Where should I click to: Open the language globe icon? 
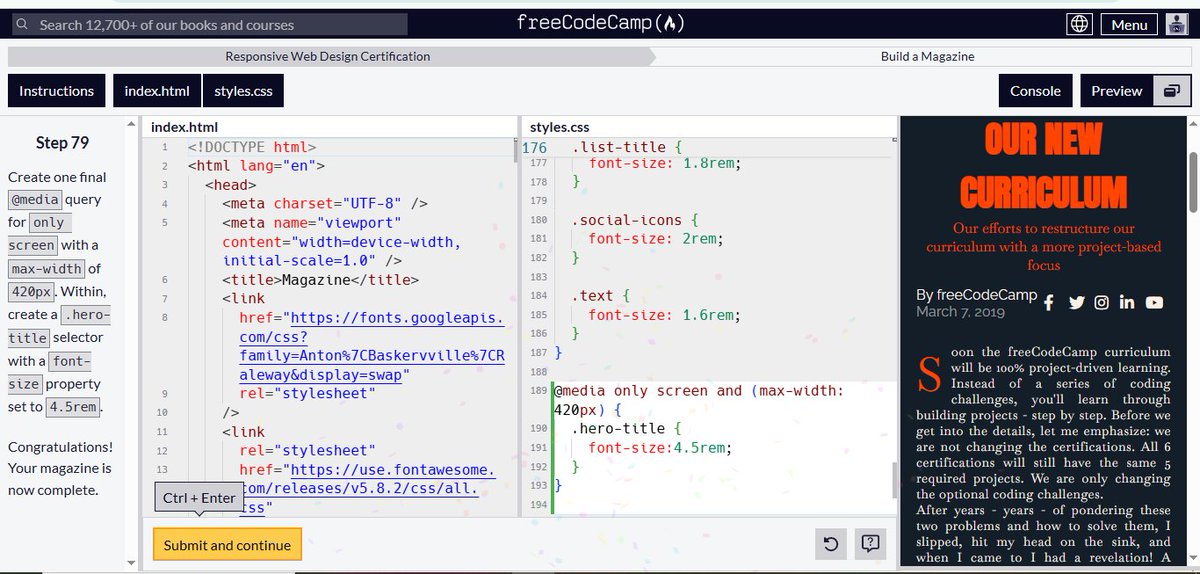[1079, 24]
